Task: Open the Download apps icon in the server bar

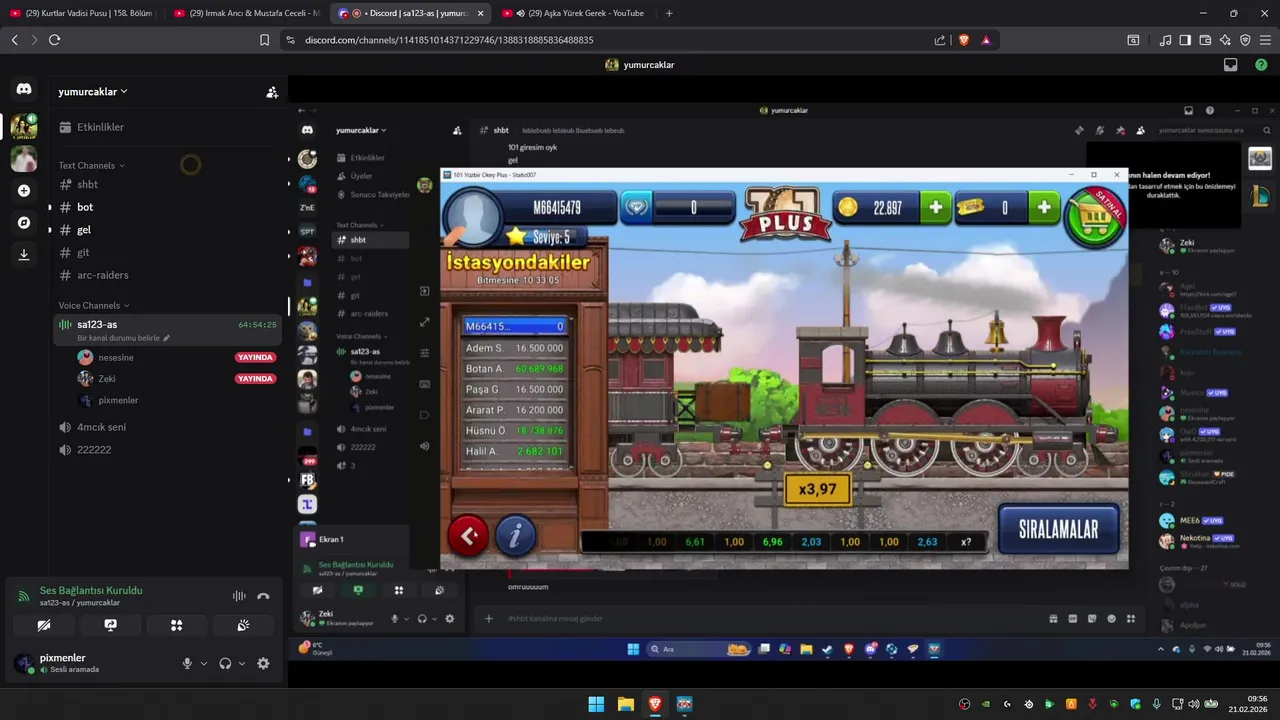Action: click(24, 255)
